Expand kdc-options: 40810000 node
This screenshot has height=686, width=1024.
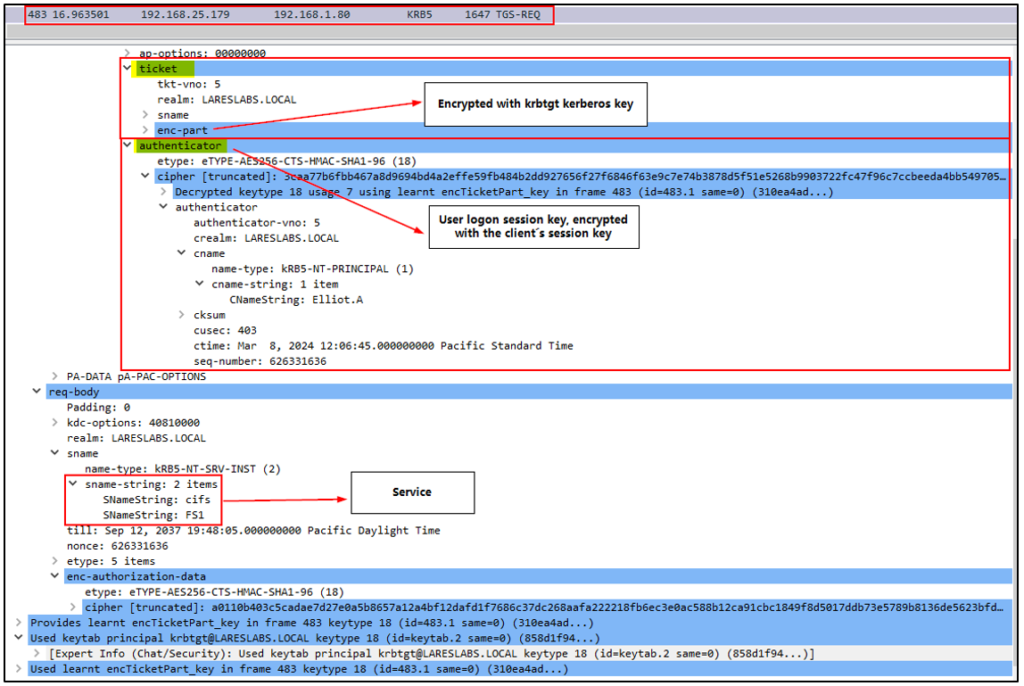pos(55,422)
